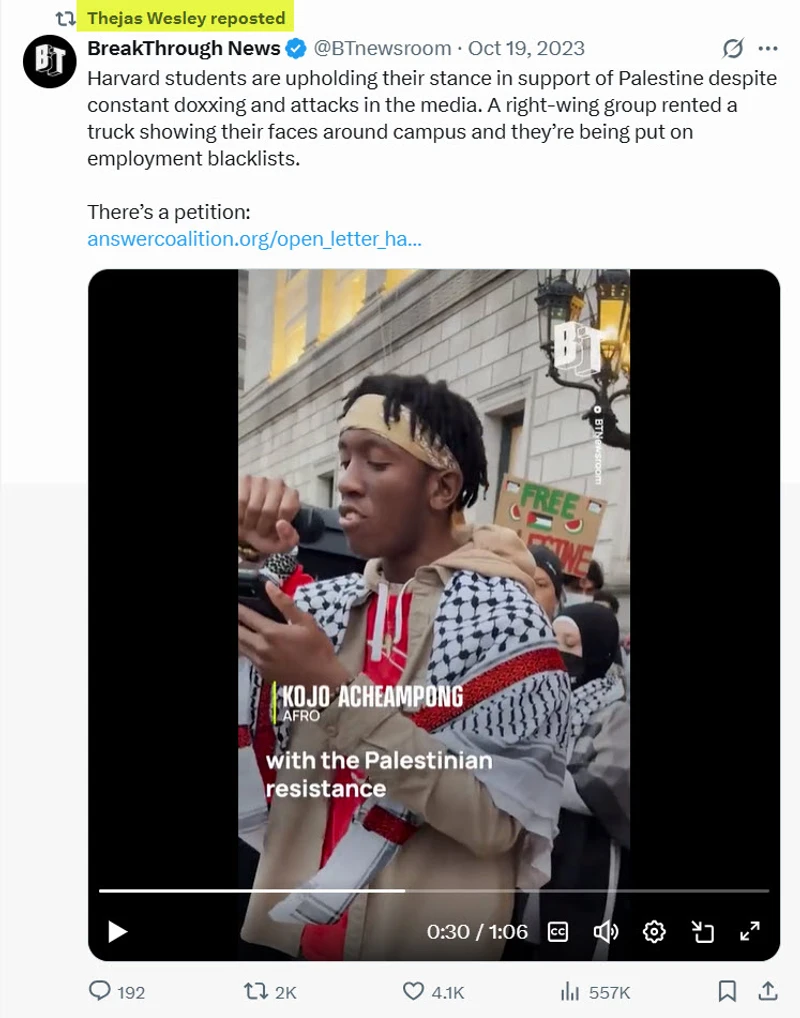Click the Oct 19, 2023 timestamp

tap(526, 48)
